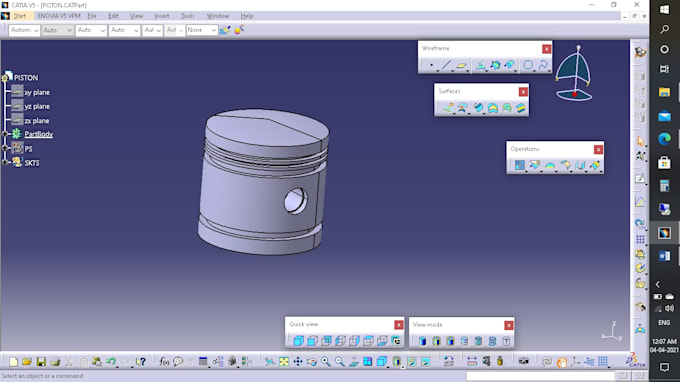Image resolution: width=680 pixels, height=382 pixels.
Task: Open the Insert menu
Action: coord(162,16)
